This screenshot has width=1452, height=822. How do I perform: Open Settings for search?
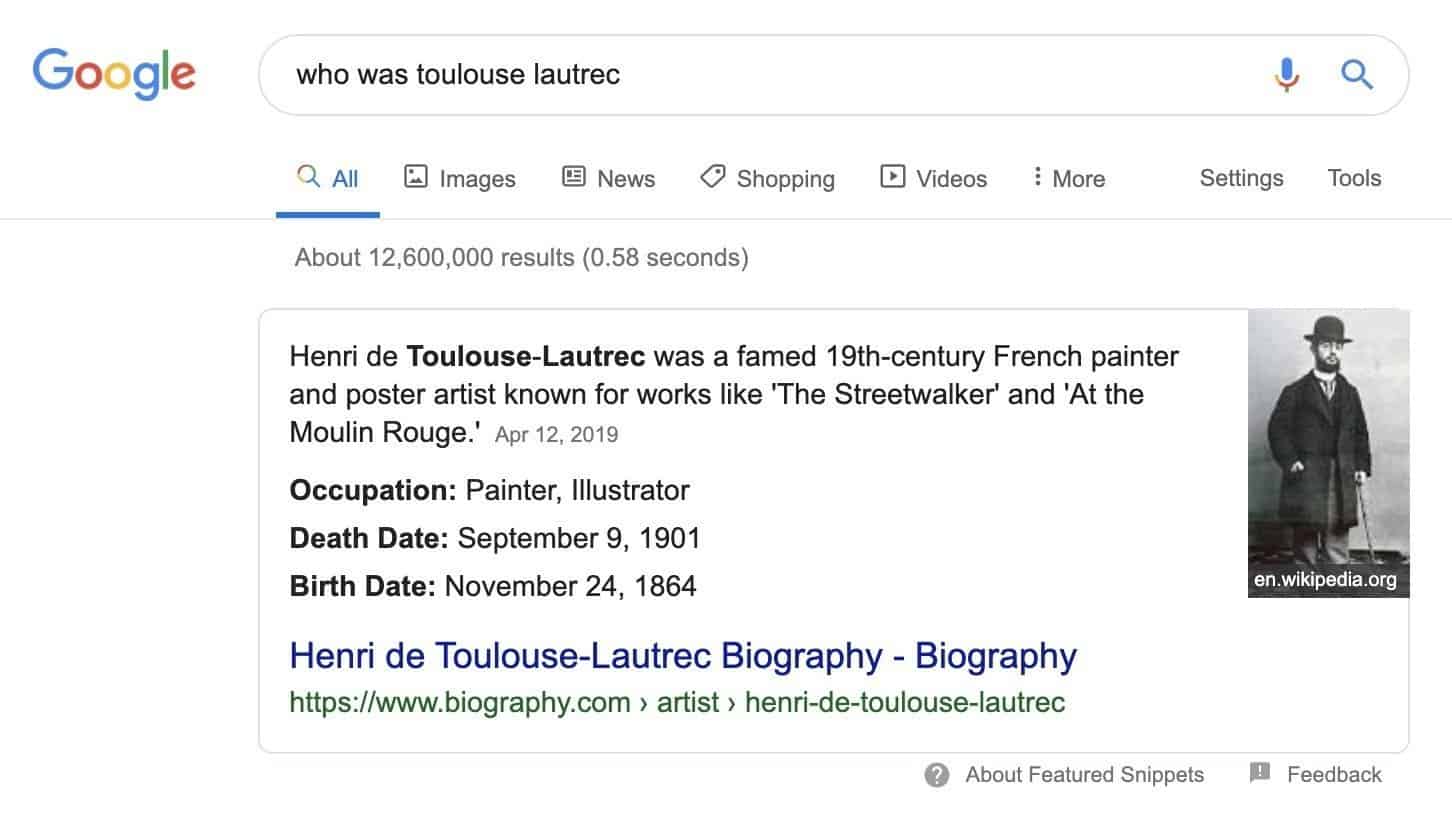(1241, 177)
